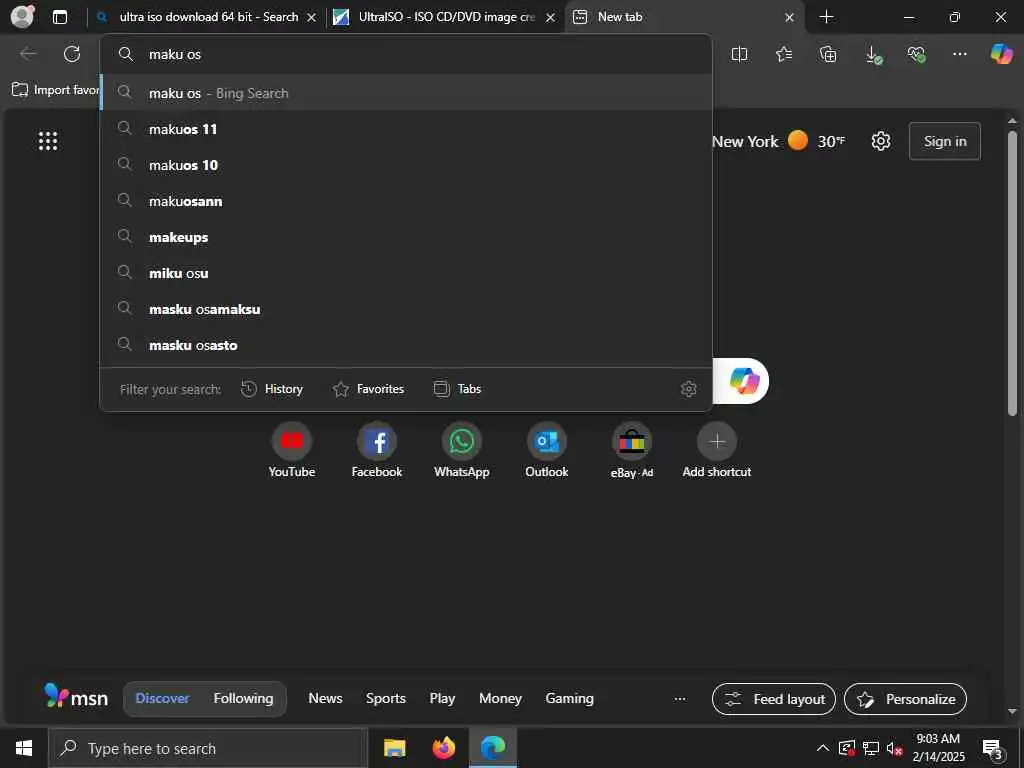Open Outlook shortcut
Viewport: 1024px width, 768px height.
547,451
